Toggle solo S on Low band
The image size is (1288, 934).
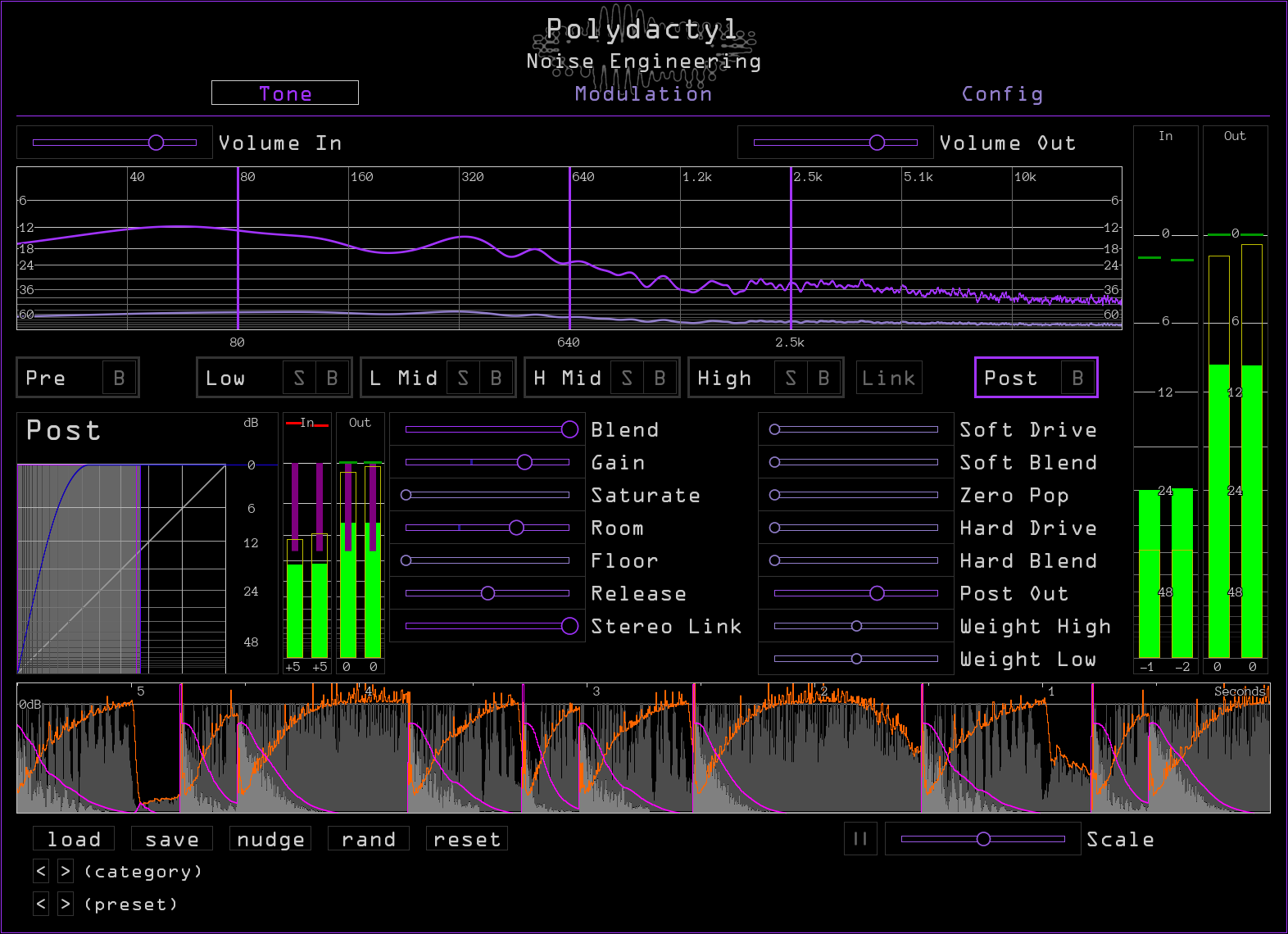point(299,378)
